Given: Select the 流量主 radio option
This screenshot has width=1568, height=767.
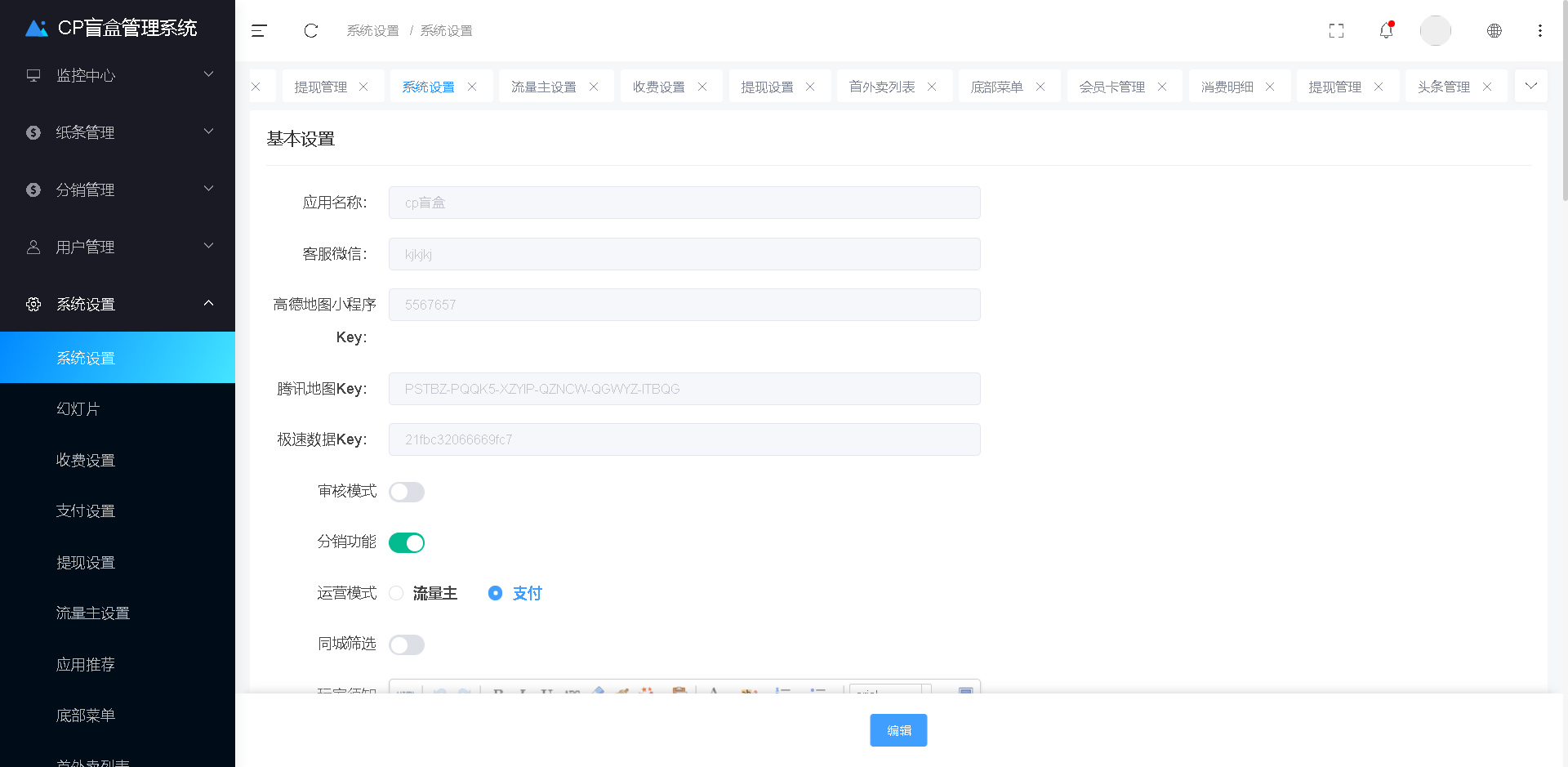Looking at the screenshot, I should coord(397,594).
